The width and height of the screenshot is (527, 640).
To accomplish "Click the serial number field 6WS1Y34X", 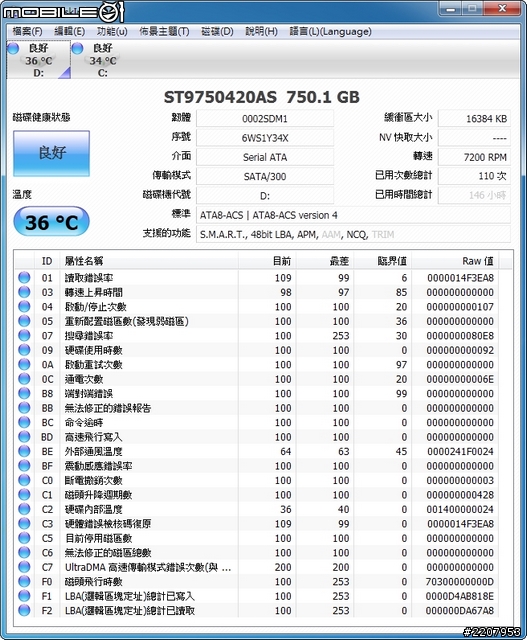I will tap(265, 138).
